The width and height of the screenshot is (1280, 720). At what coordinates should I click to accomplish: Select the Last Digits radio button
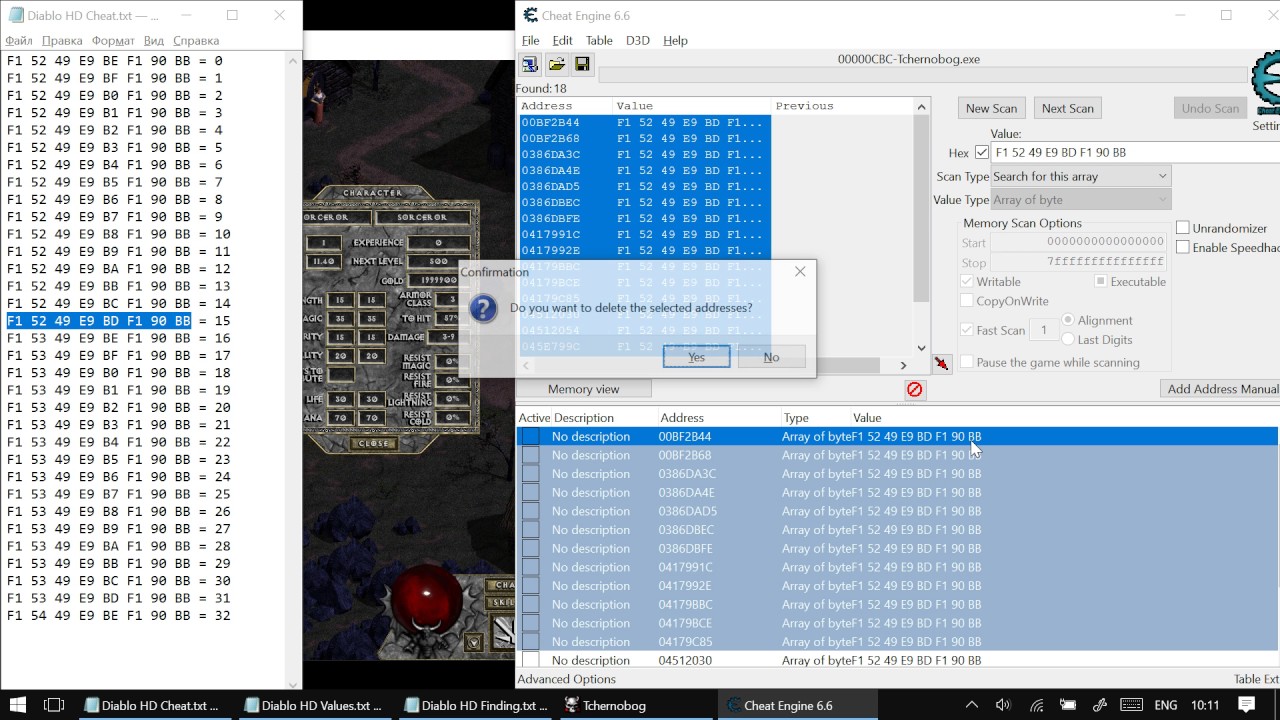point(1068,339)
